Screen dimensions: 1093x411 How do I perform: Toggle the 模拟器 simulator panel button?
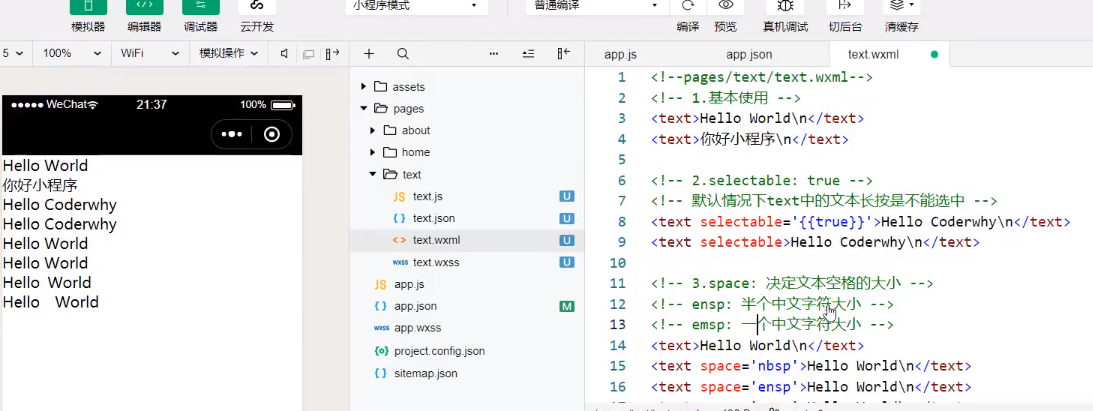click(x=89, y=7)
